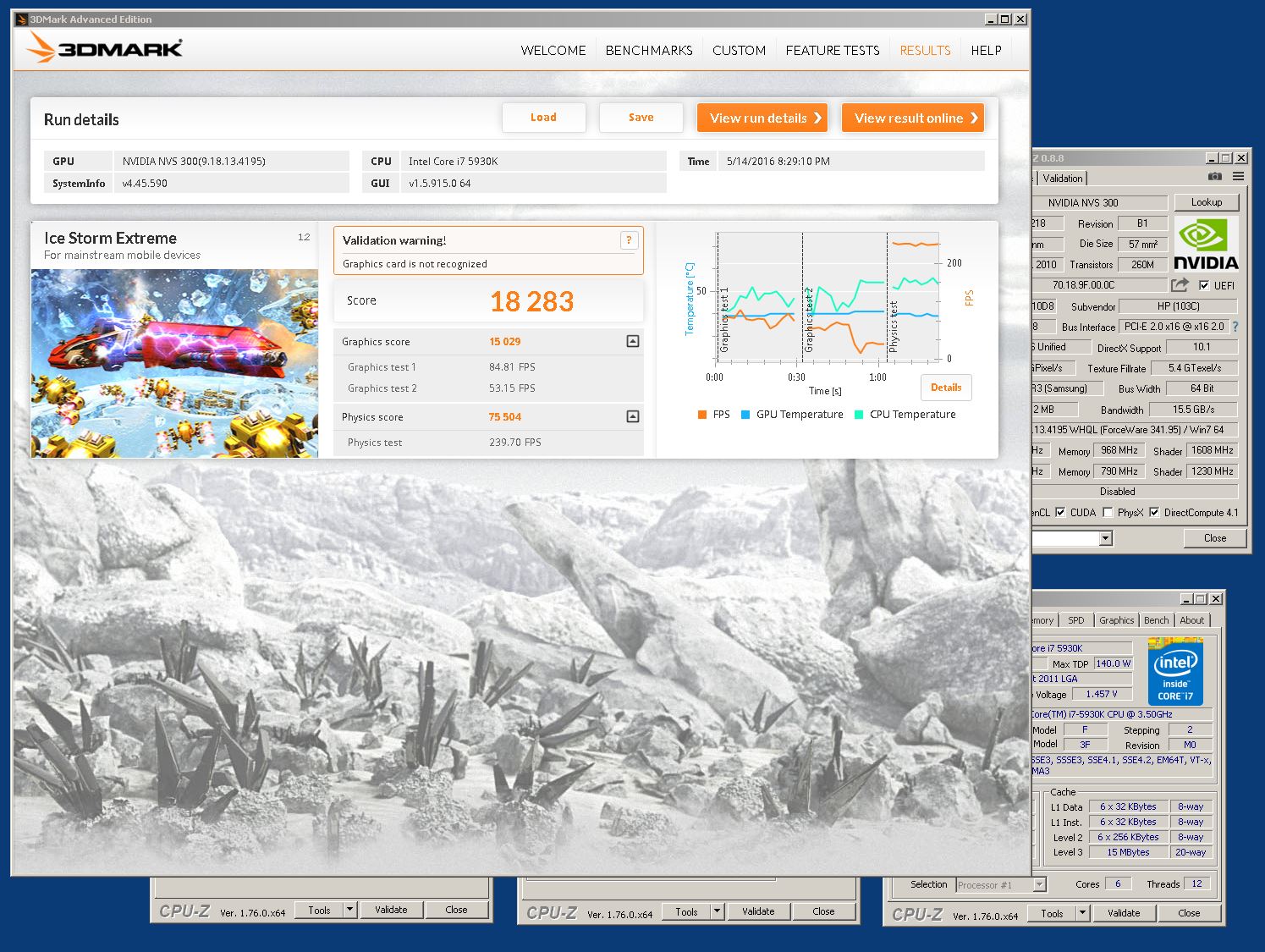
Task: Click Close in the right CPU-Z window
Action: click(x=1189, y=913)
